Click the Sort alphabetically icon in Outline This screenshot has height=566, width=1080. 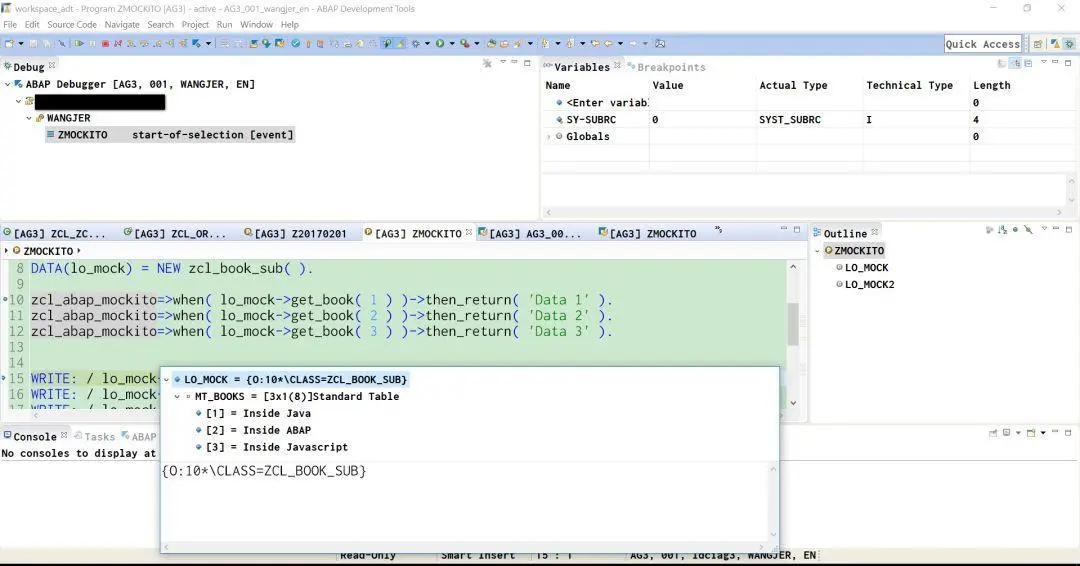[x=1003, y=230]
